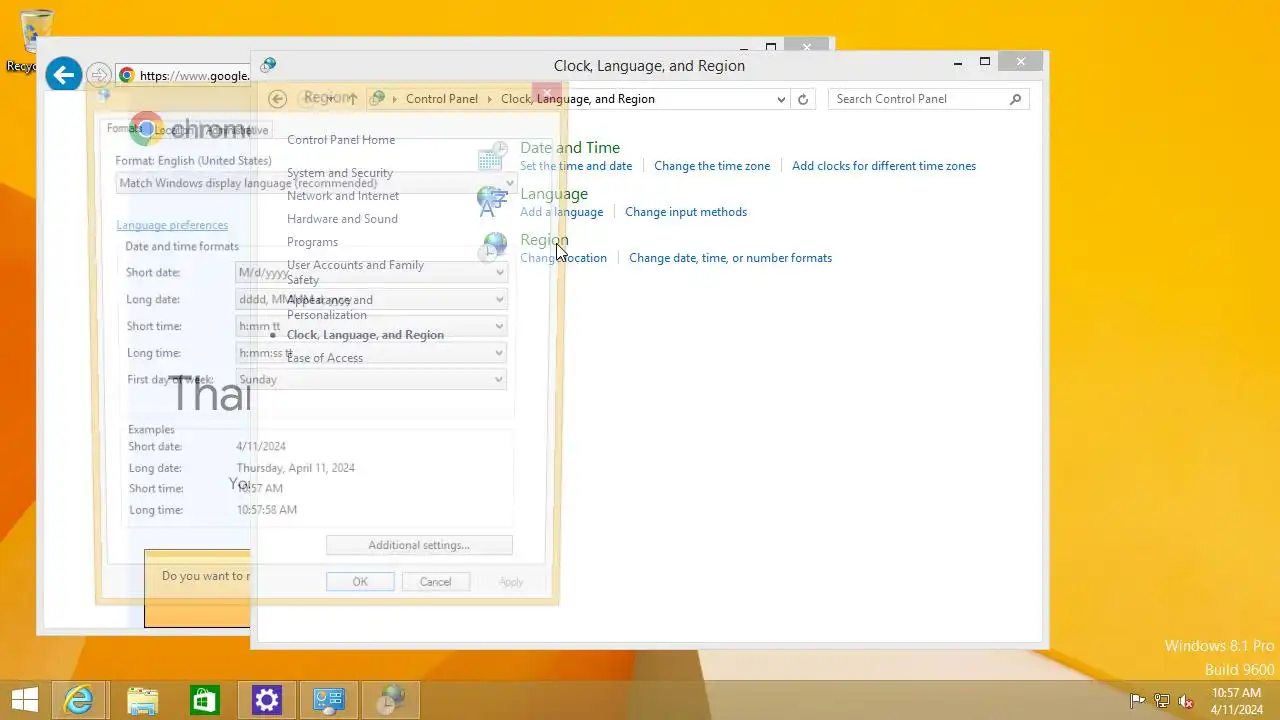This screenshot has height=720, width=1280.
Task: Switch to the Location tab in Region dialog
Action: point(173,130)
